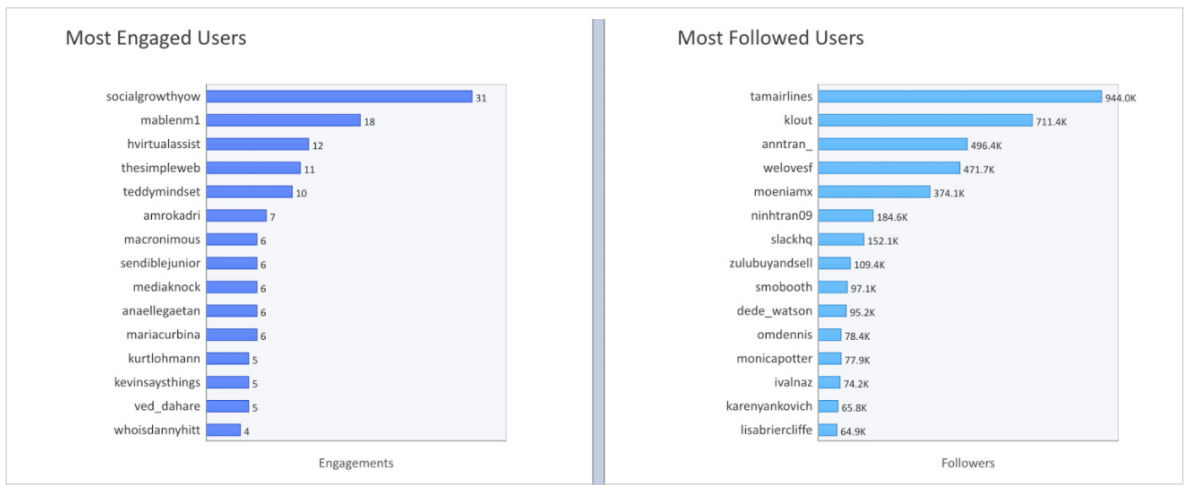This screenshot has height=492, width=1192.
Task: Select the zulubuyandsell username label
Action: [771, 263]
